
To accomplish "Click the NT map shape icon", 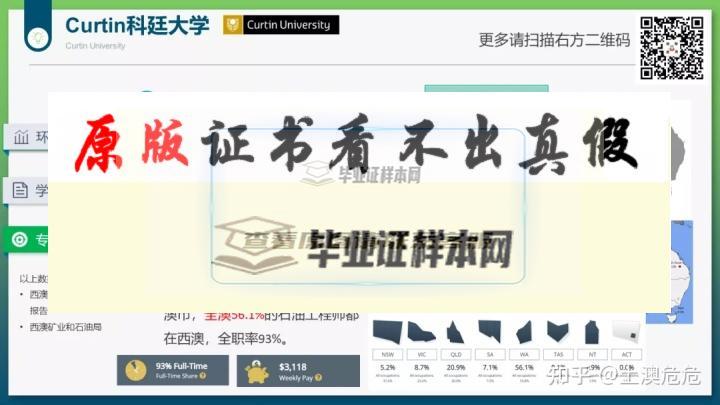I will coord(592,332).
